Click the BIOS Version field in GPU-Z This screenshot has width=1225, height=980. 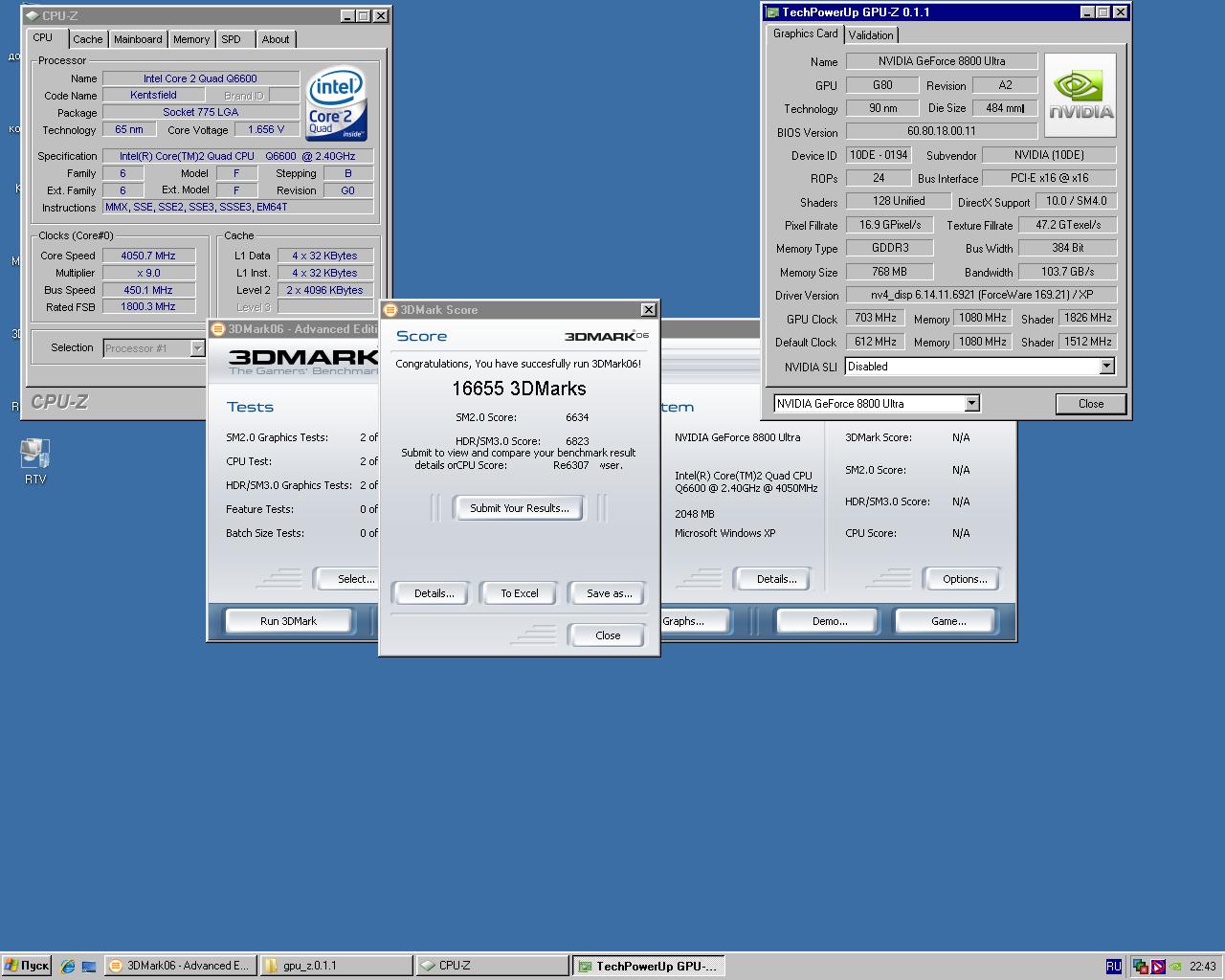coord(941,131)
